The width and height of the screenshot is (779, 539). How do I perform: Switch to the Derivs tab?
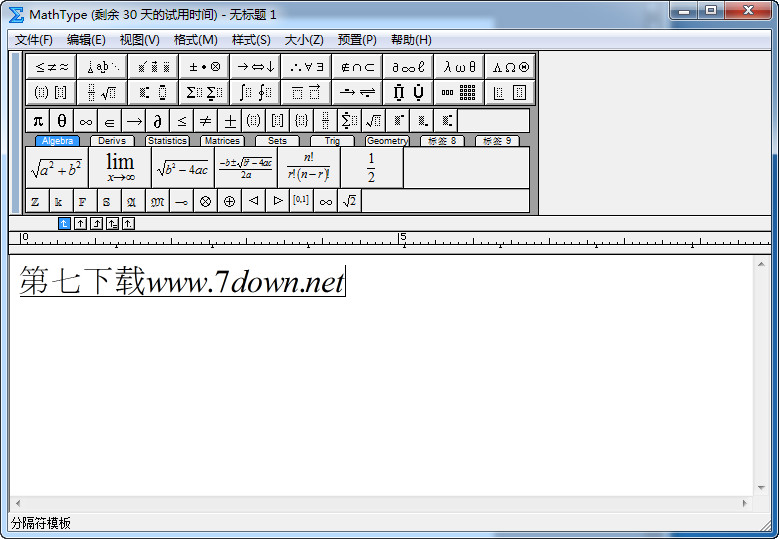pyautogui.click(x=112, y=141)
